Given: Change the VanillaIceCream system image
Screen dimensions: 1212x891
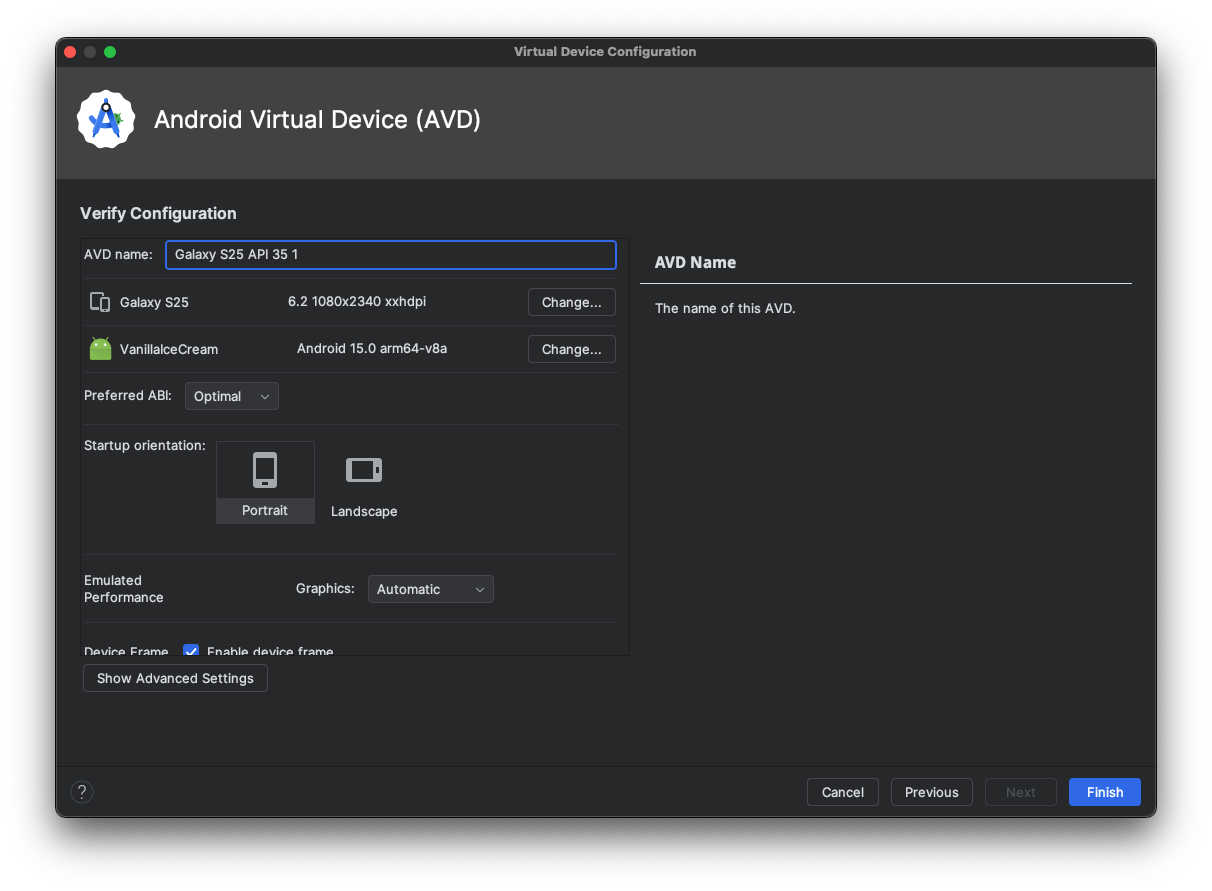Looking at the screenshot, I should coord(572,349).
